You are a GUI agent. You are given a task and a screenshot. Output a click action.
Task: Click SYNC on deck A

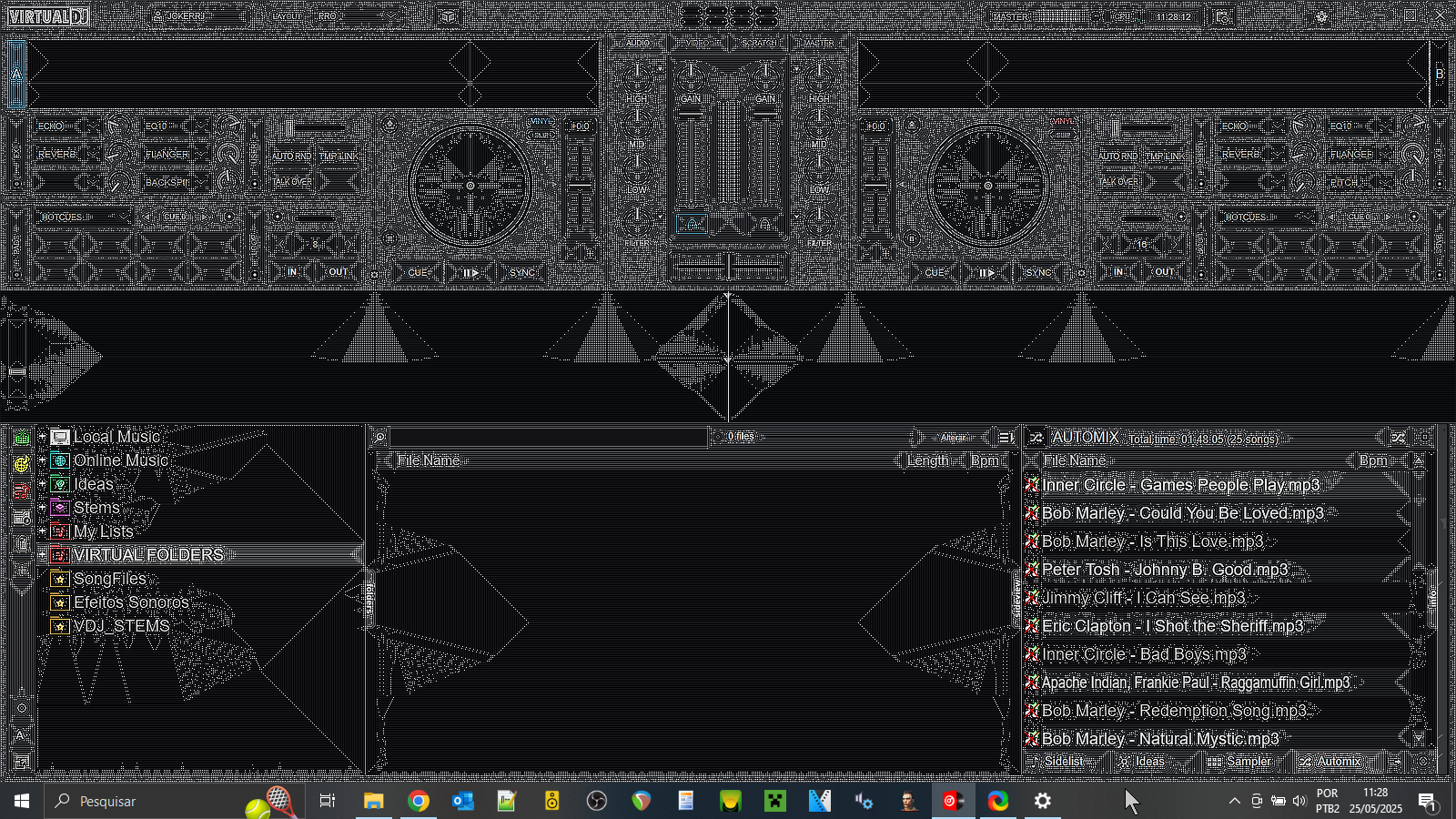pos(522,272)
